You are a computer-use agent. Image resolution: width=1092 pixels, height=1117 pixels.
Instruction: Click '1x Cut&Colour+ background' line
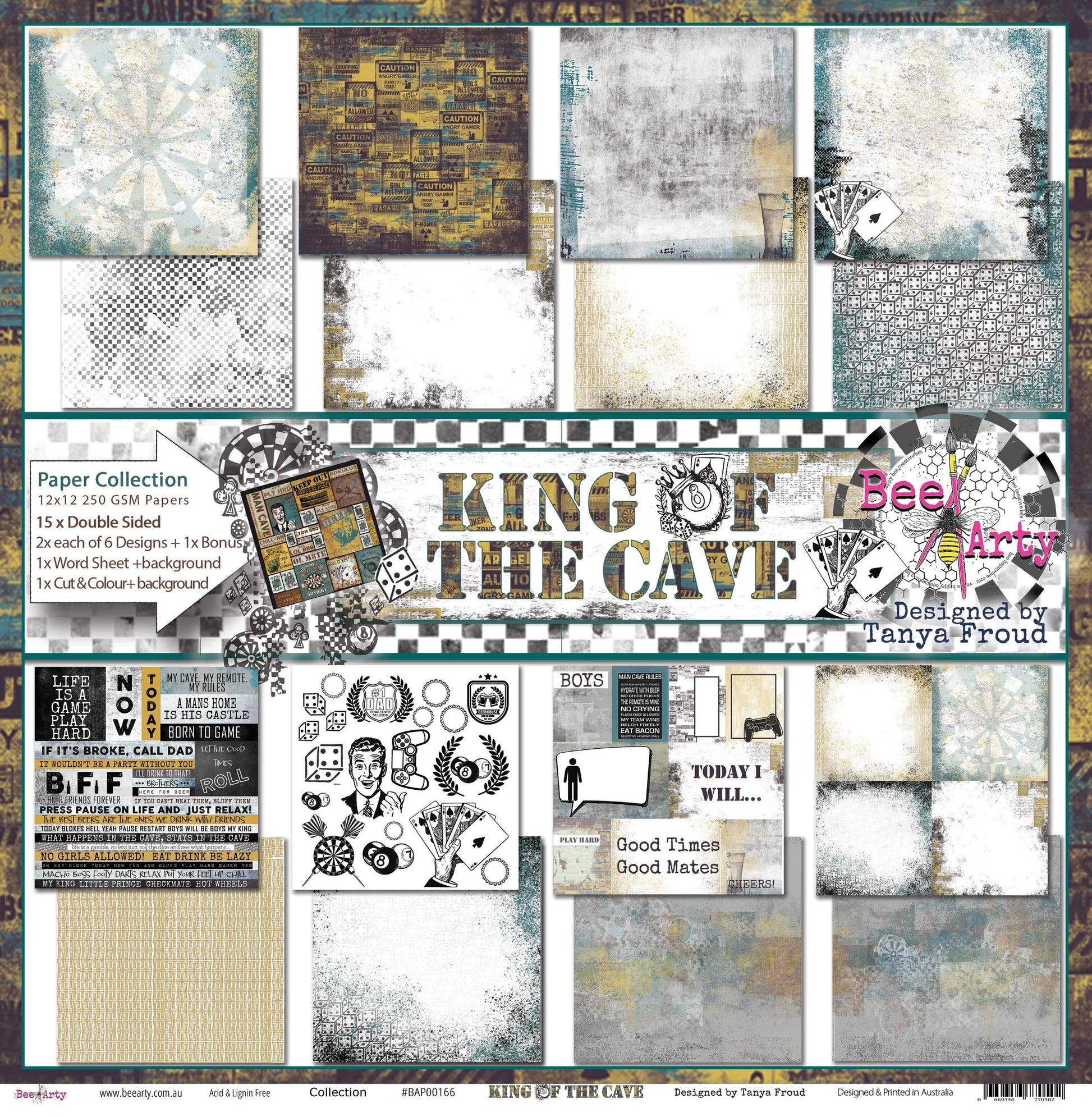122,583
